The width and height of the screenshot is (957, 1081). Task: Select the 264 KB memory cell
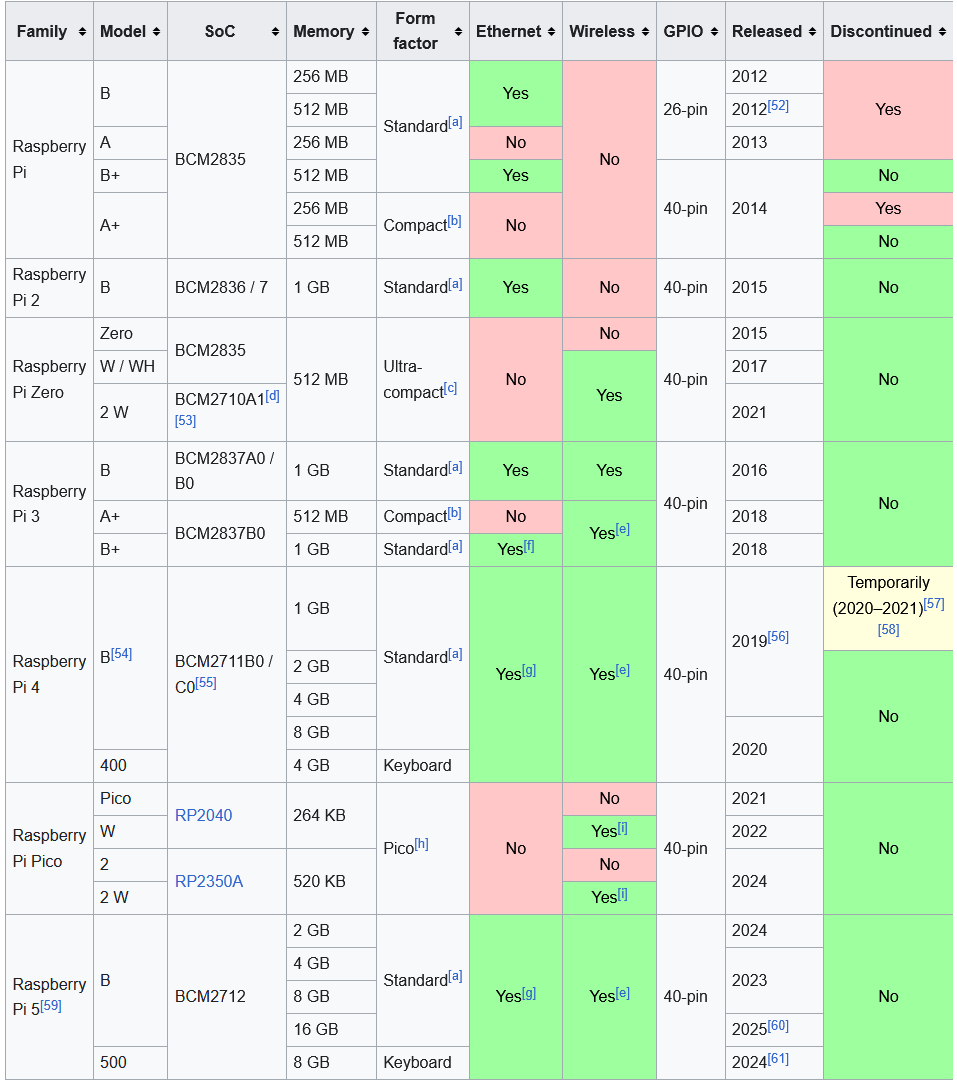332,816
